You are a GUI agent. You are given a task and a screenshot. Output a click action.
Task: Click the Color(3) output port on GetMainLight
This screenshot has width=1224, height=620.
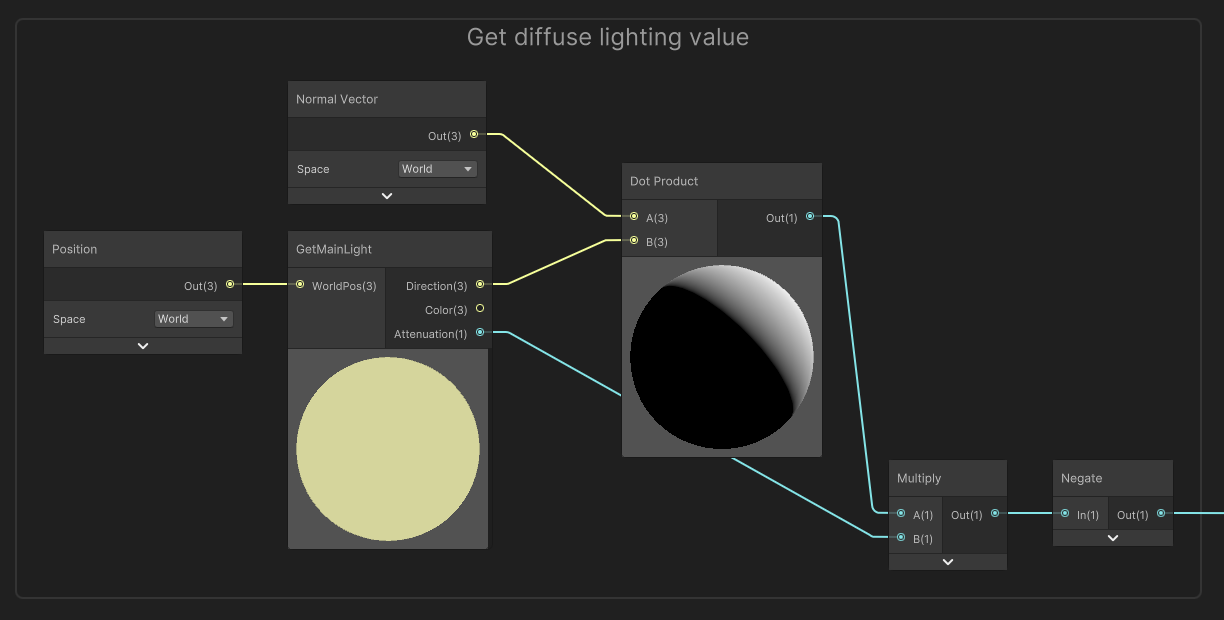pos(480,309)
